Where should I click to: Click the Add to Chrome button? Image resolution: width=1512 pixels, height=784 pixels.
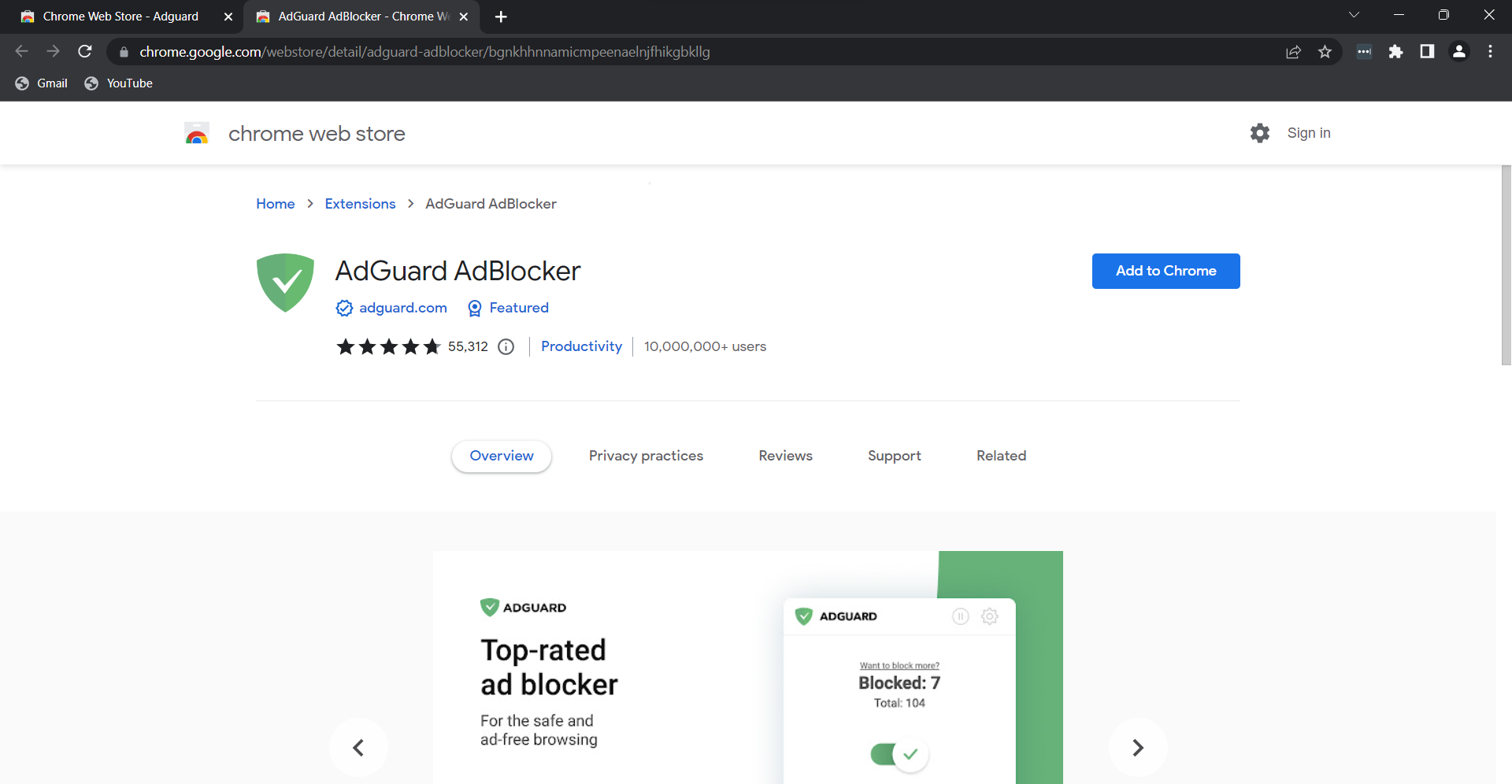point(1165,271)
